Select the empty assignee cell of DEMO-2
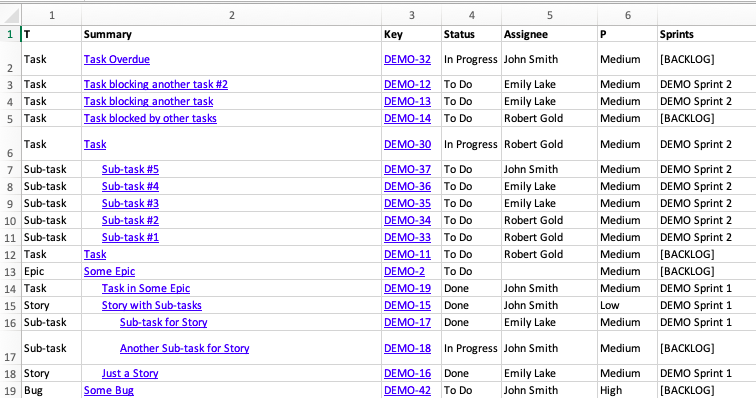Viewport: 756px width, 398px height. 549,271
